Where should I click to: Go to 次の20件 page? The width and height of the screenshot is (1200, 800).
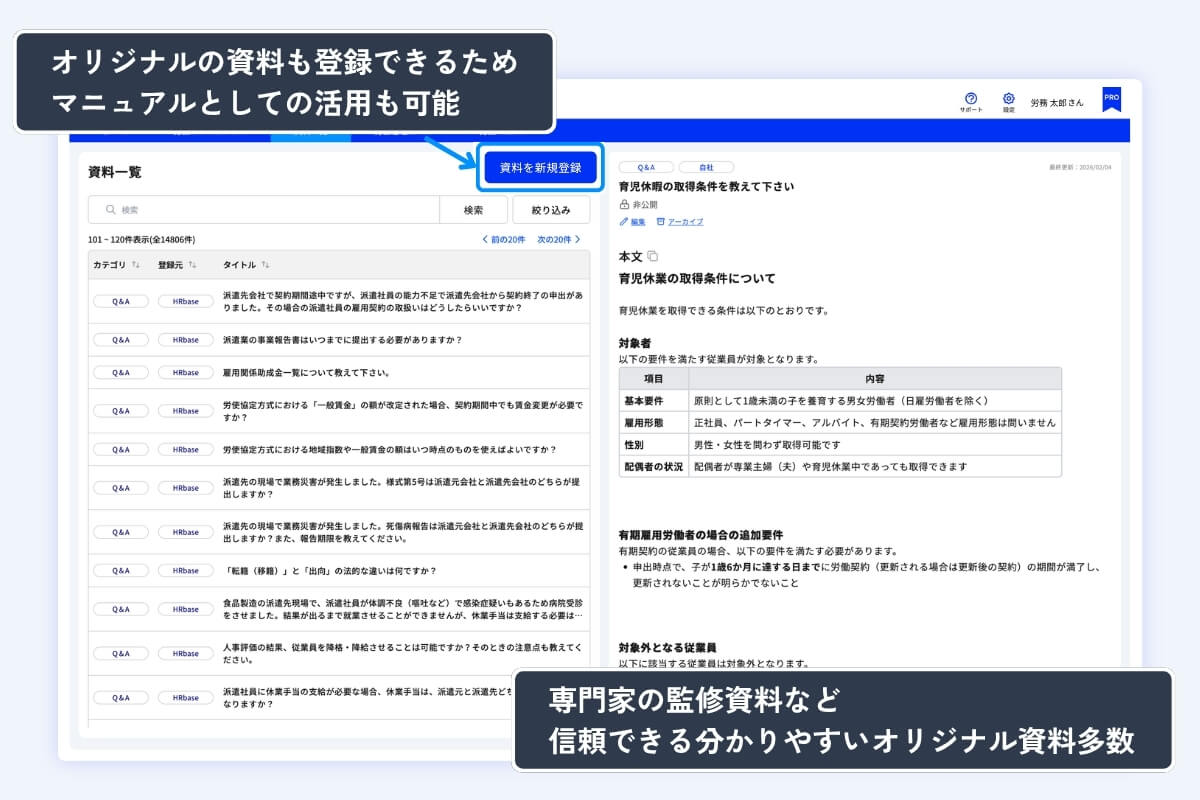point(559,240)
